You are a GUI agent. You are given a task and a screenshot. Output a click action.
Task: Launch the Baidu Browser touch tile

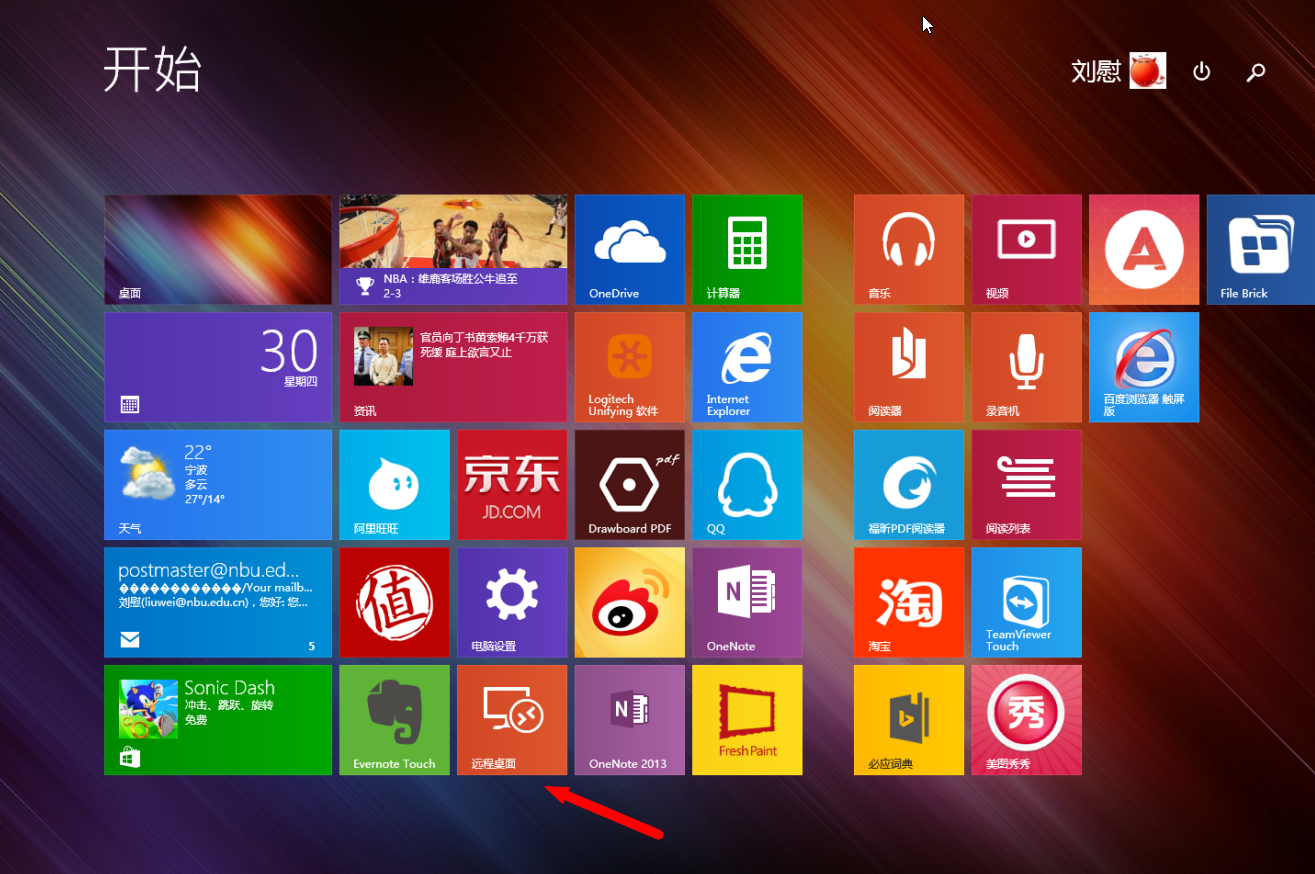pyautogui.click(x=1144, y=367)
